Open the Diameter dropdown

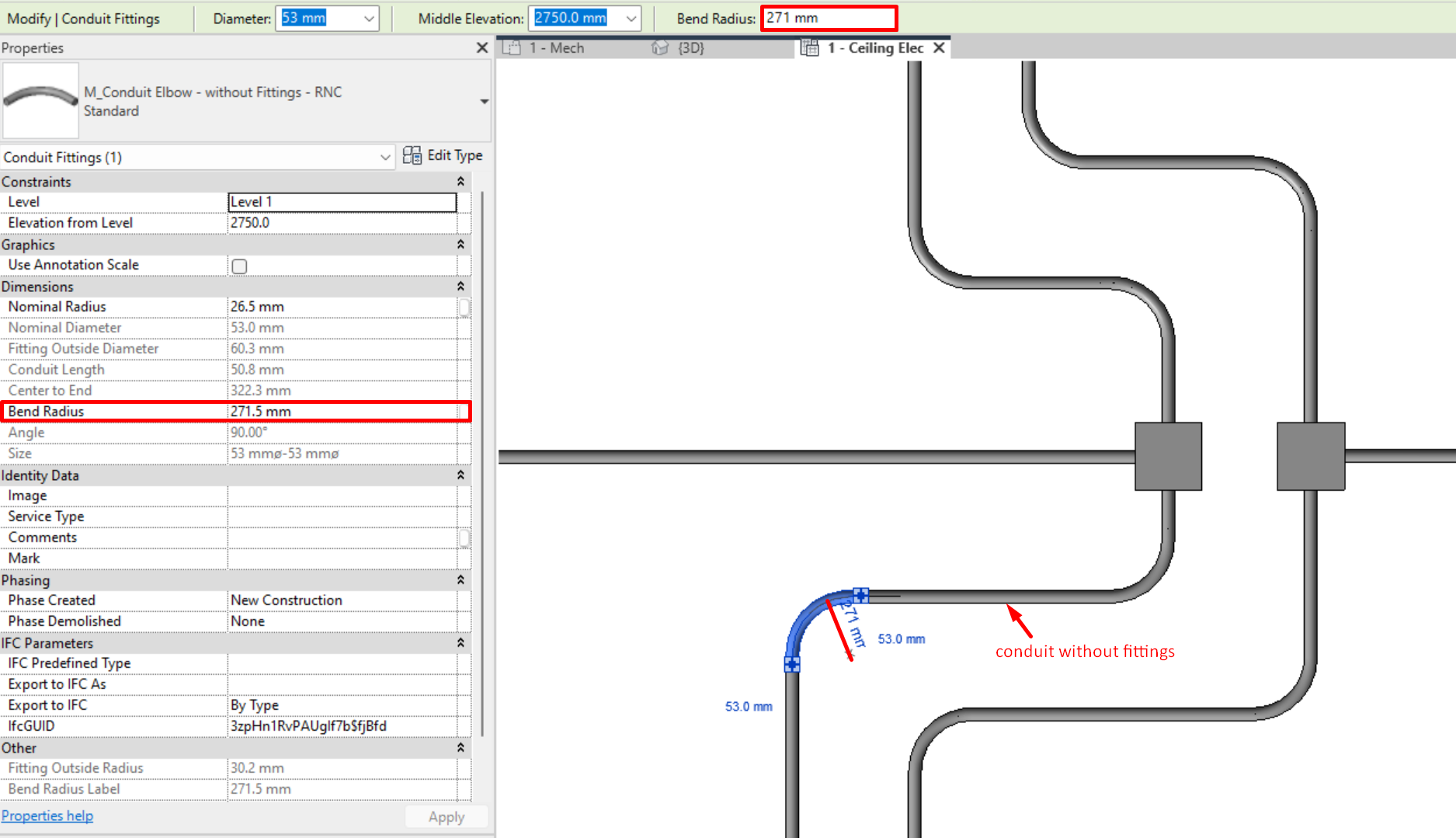pos(370,19)
